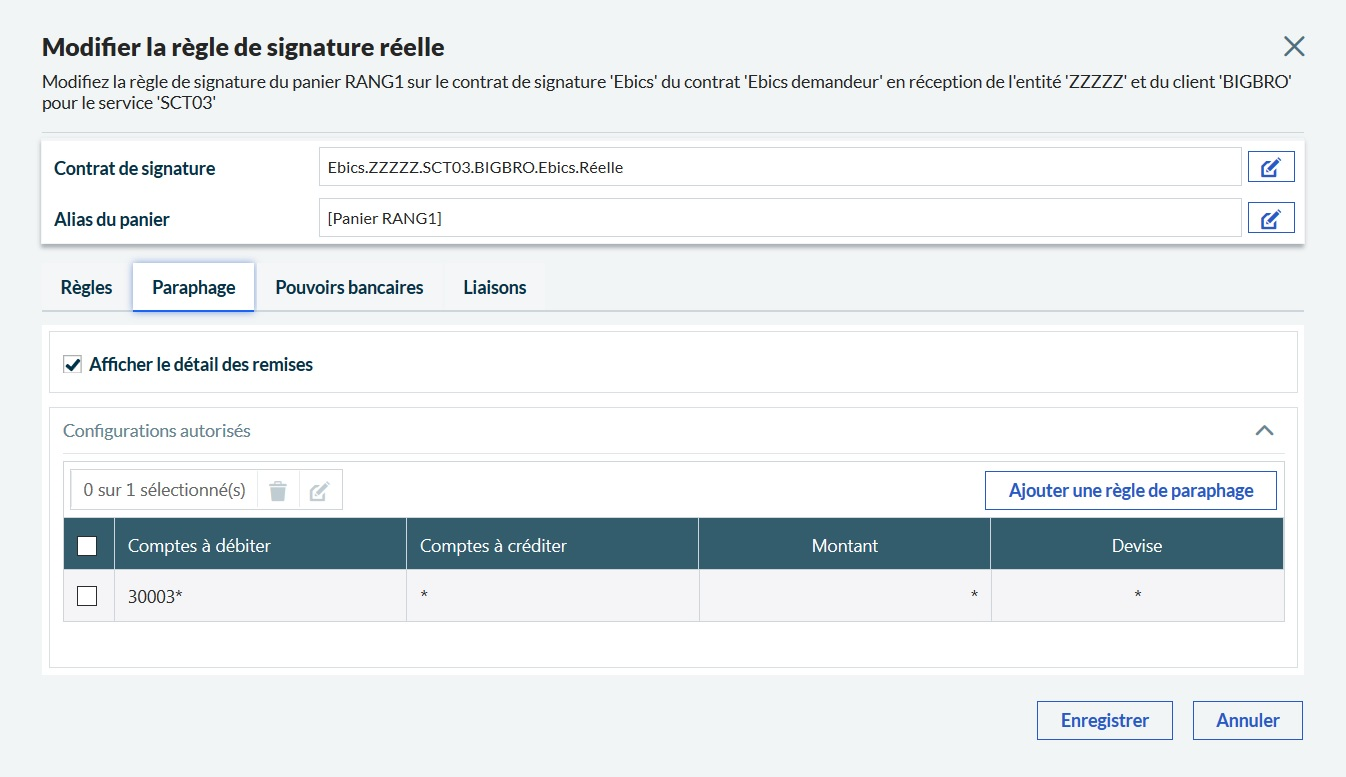Click the pencil edit icon in table toolbar

[319, 491]
